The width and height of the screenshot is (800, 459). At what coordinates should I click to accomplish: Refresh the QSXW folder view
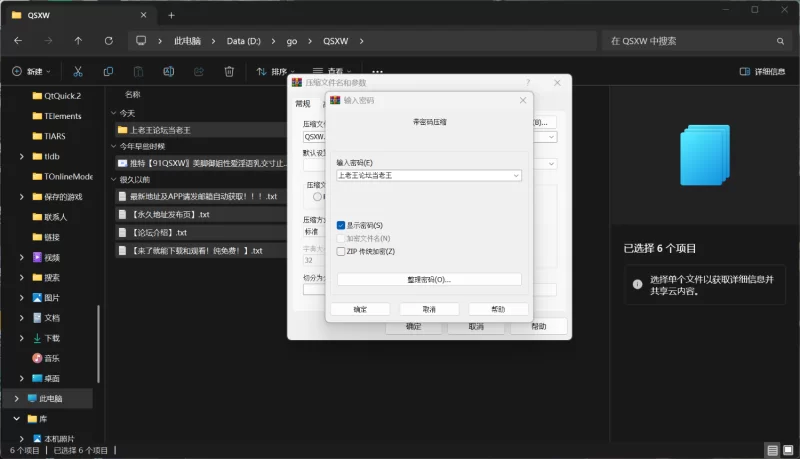tap(109, 41)
